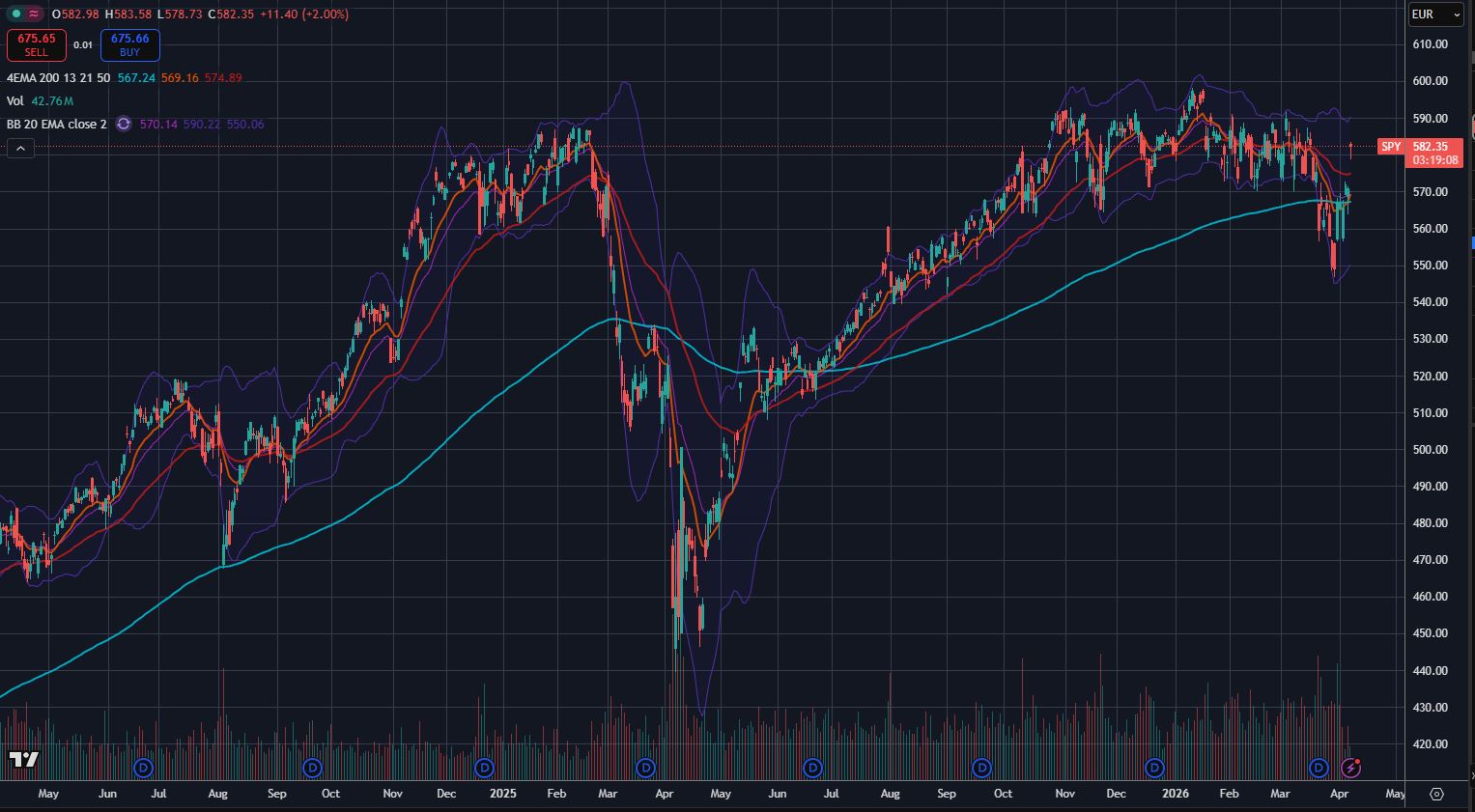1475x812 pixels.
Task: Click the June 2024 dividend D marker
Action: (144, 768)
